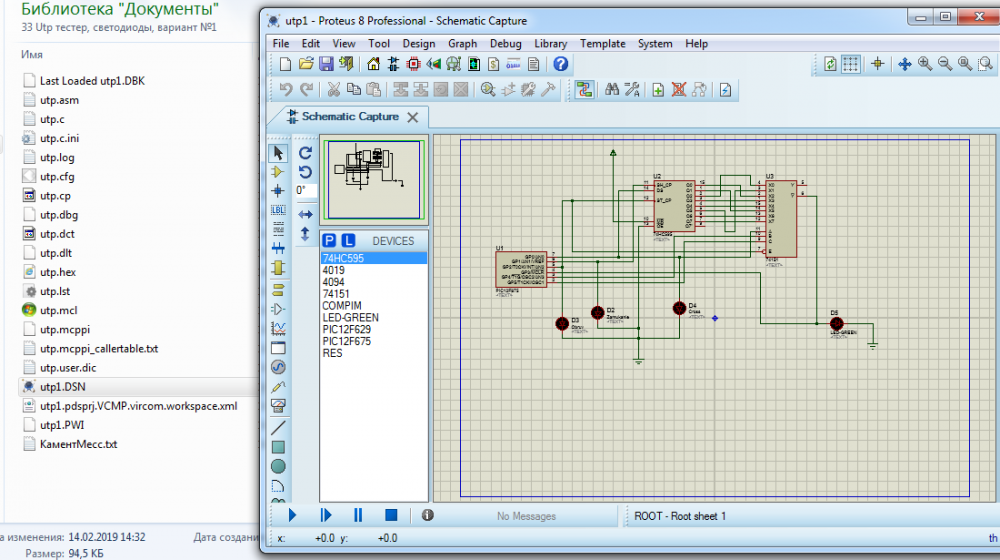This screenshot has height=560, width=1000.
Task: Click the Bill of Materials dollar icon
Action: [x=493, y=64]
